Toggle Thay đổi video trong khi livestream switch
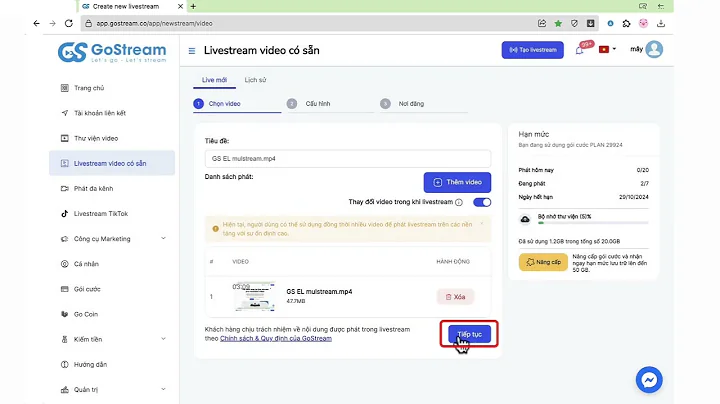 tap(482, 202)
